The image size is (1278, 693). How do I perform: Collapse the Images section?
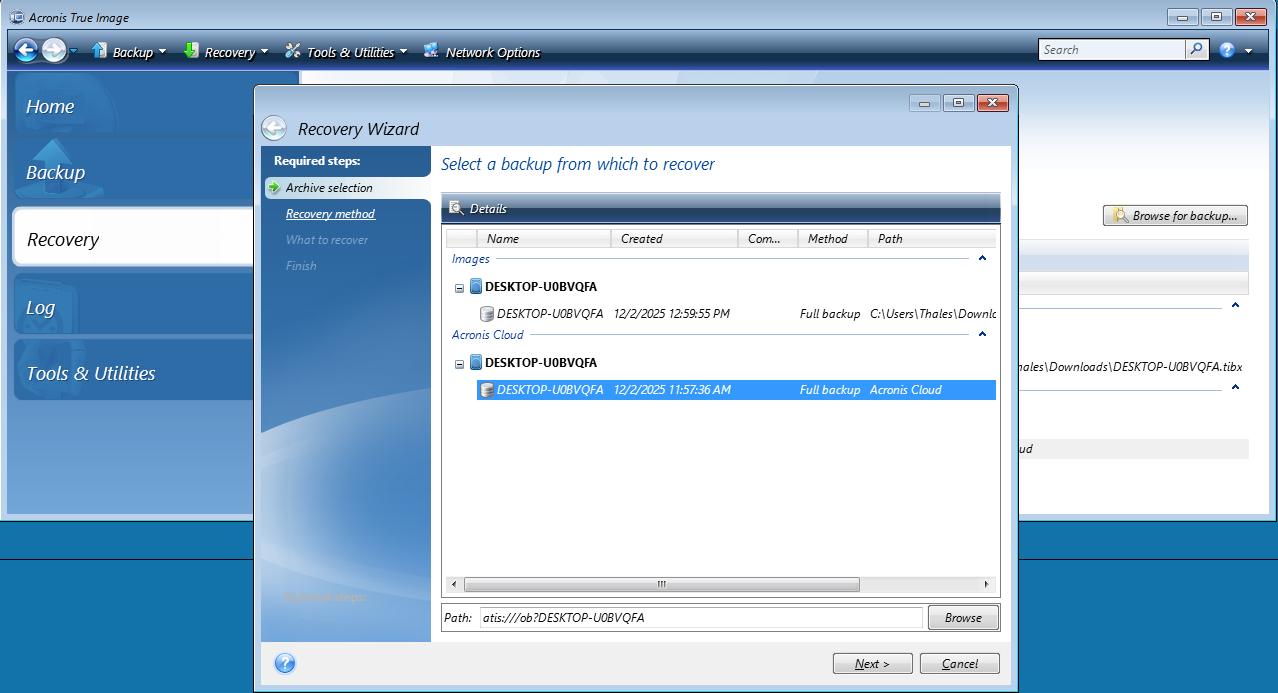pyautogui.click(x=982, y=257)
